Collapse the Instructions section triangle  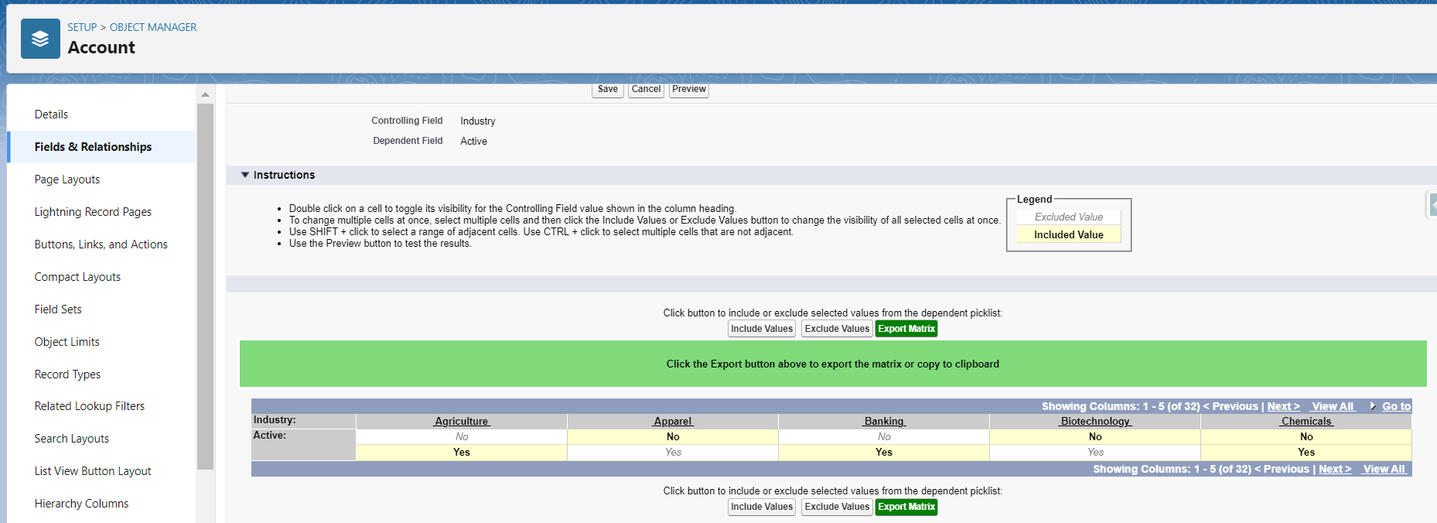coord(245,175)
